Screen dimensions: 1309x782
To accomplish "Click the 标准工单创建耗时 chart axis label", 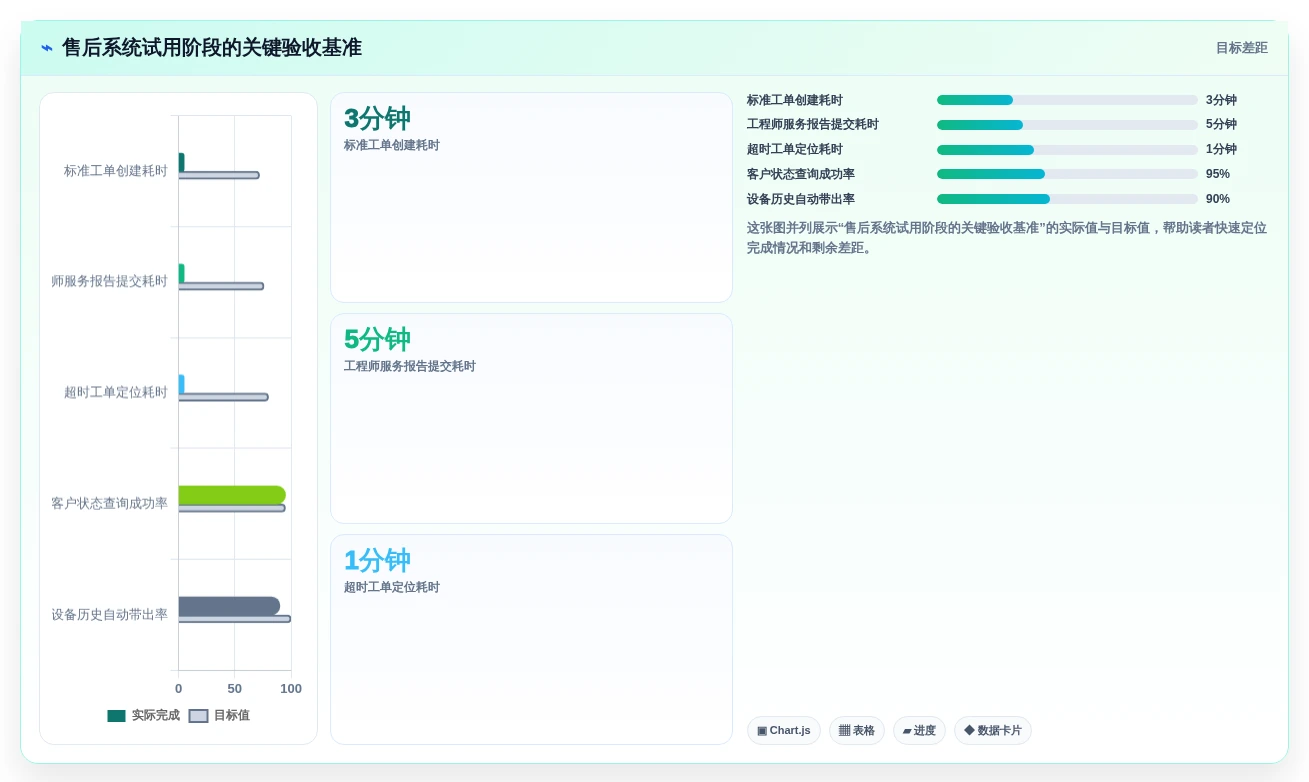I will (116, 171).
